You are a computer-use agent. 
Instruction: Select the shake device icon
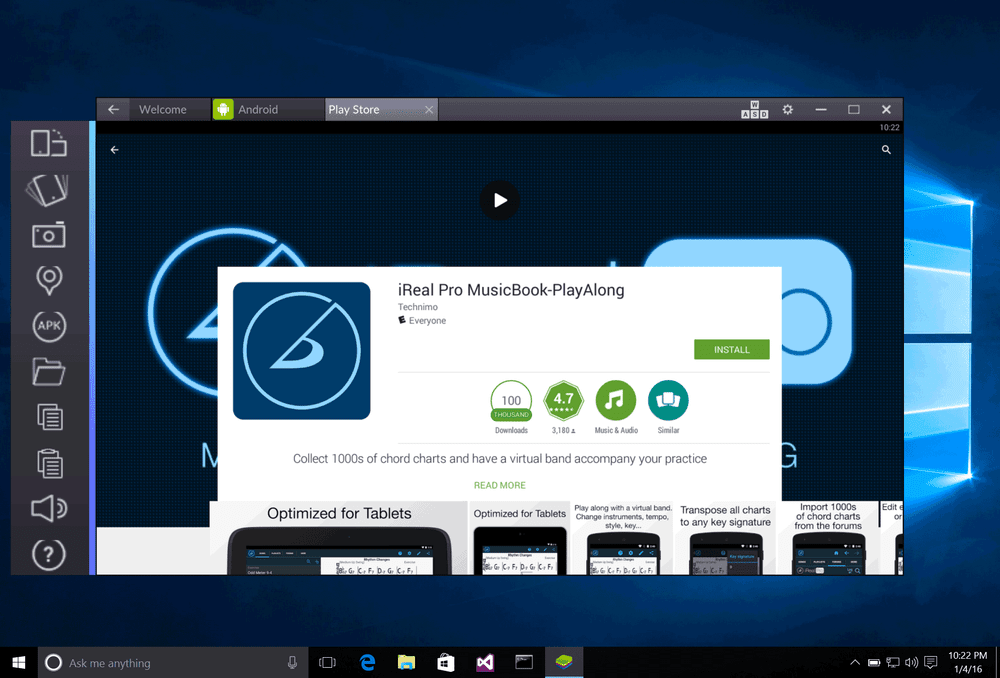48,190
